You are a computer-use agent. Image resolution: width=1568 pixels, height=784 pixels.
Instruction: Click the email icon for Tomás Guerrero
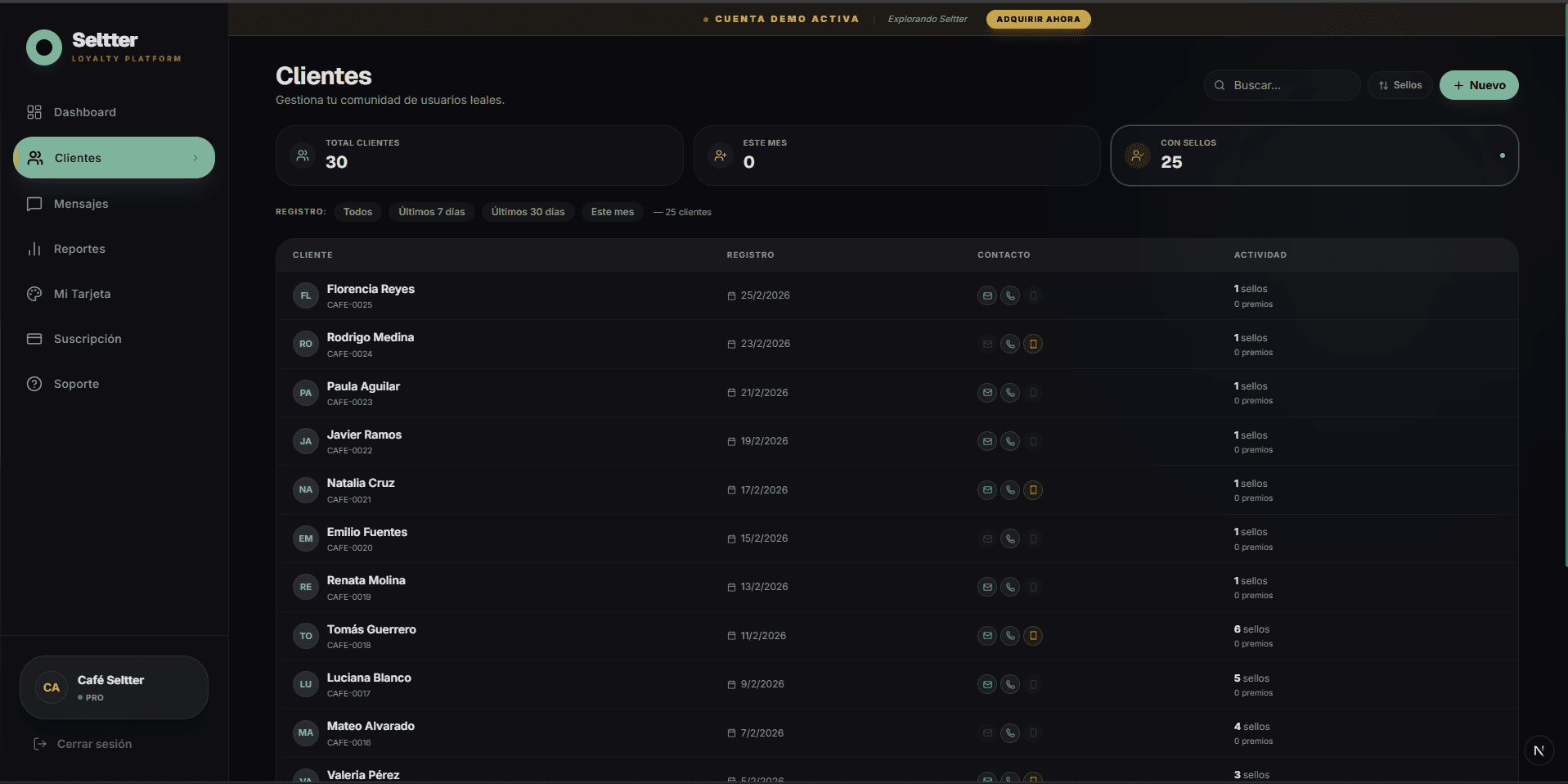(x=987, y=636)
